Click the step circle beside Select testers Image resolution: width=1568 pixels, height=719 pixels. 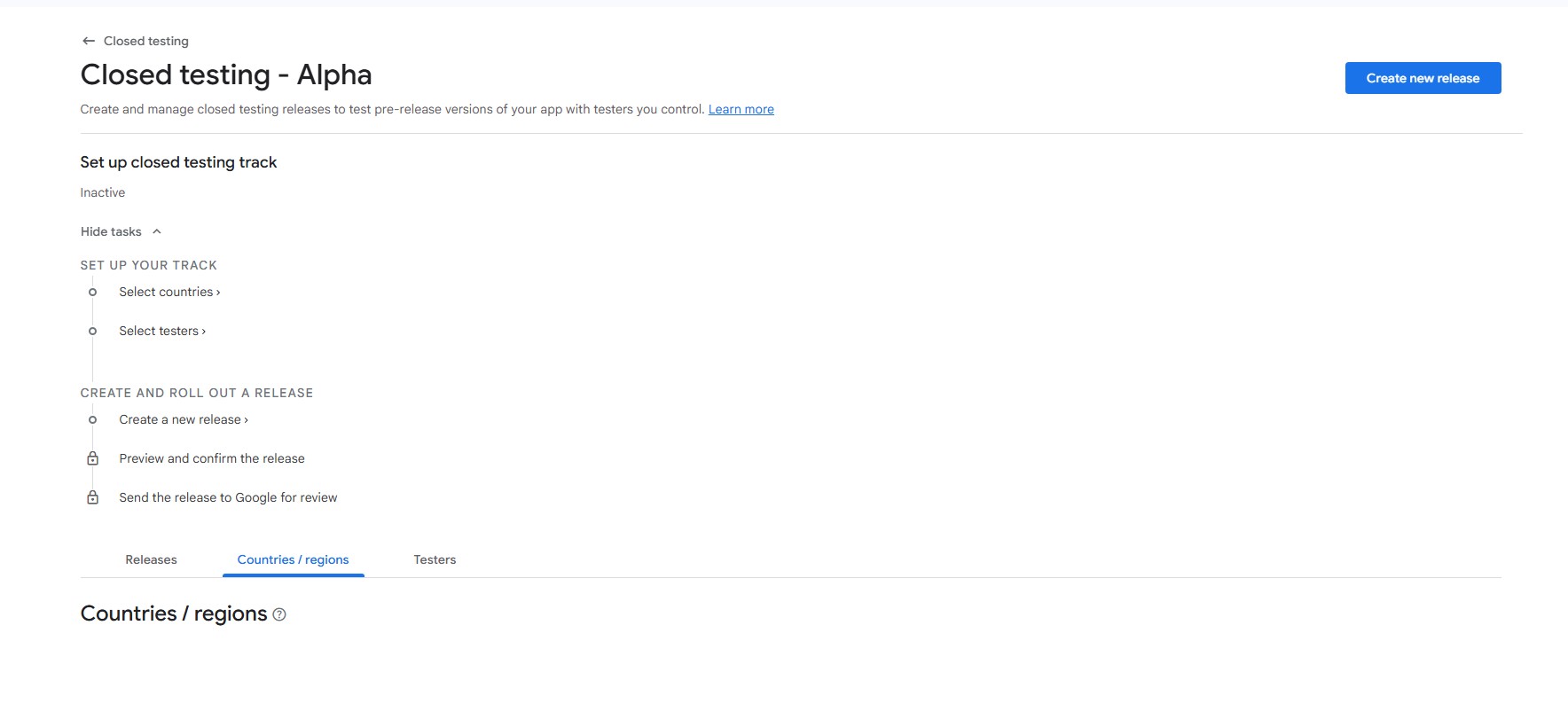(x=92, y=331)
